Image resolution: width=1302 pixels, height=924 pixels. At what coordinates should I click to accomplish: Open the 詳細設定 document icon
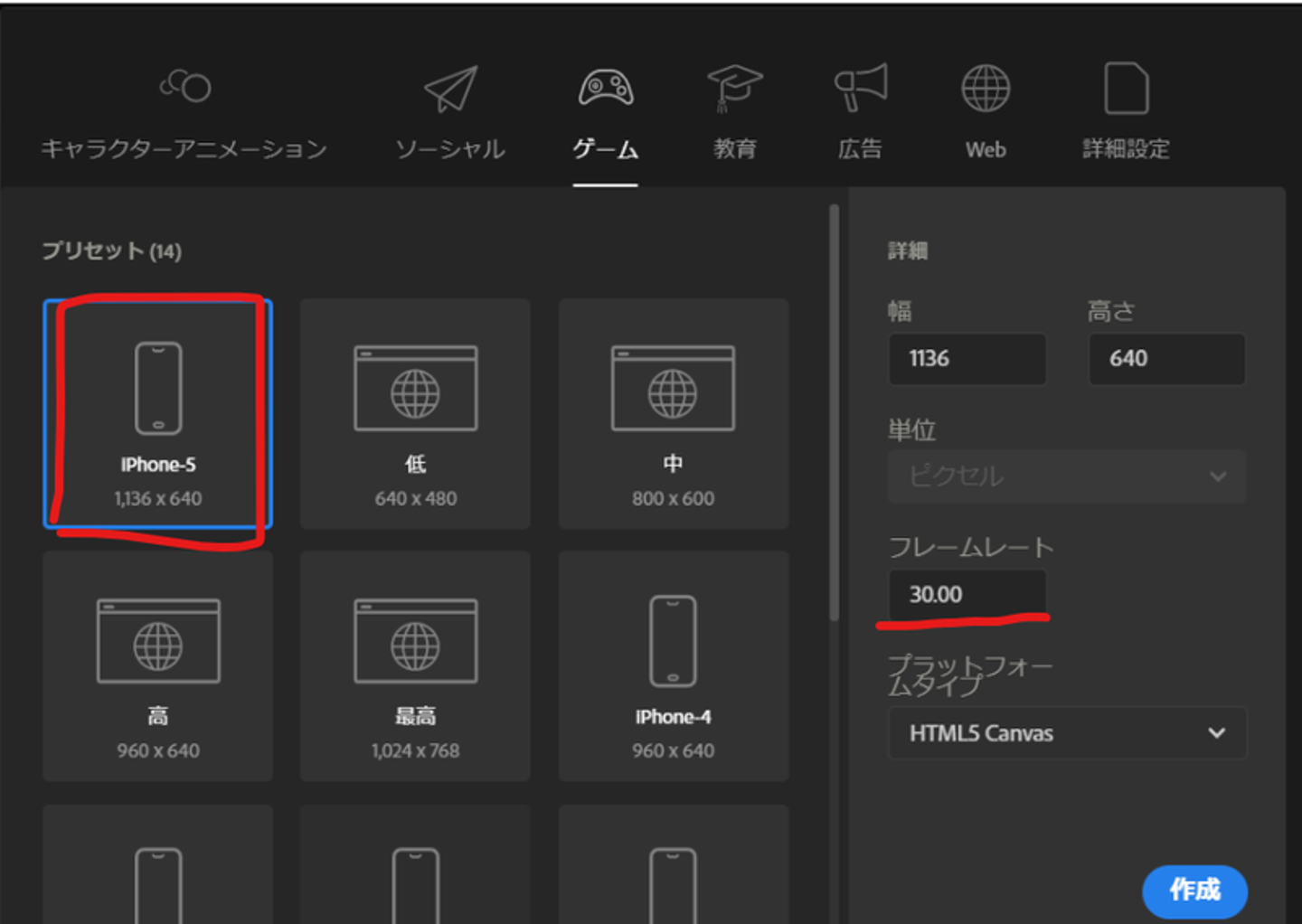(x=1127, y=89)
